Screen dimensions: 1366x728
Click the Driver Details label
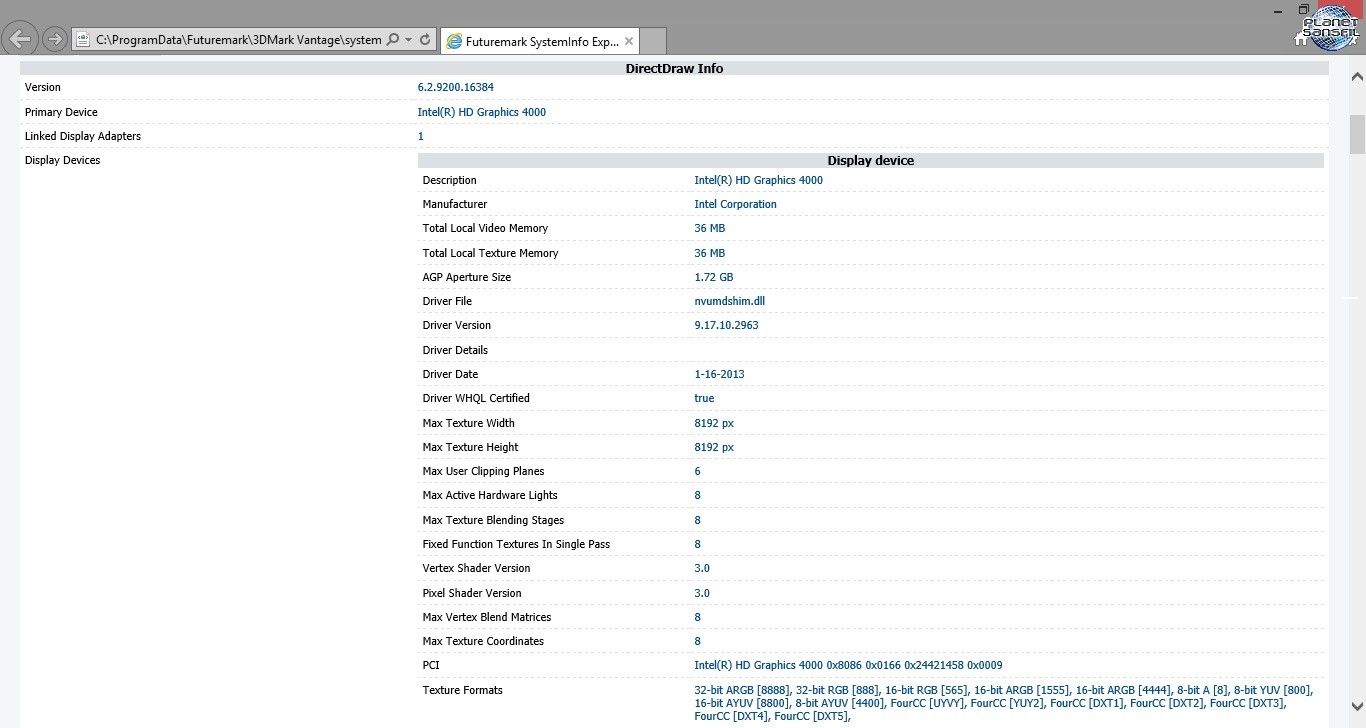[x=455, y=350]
